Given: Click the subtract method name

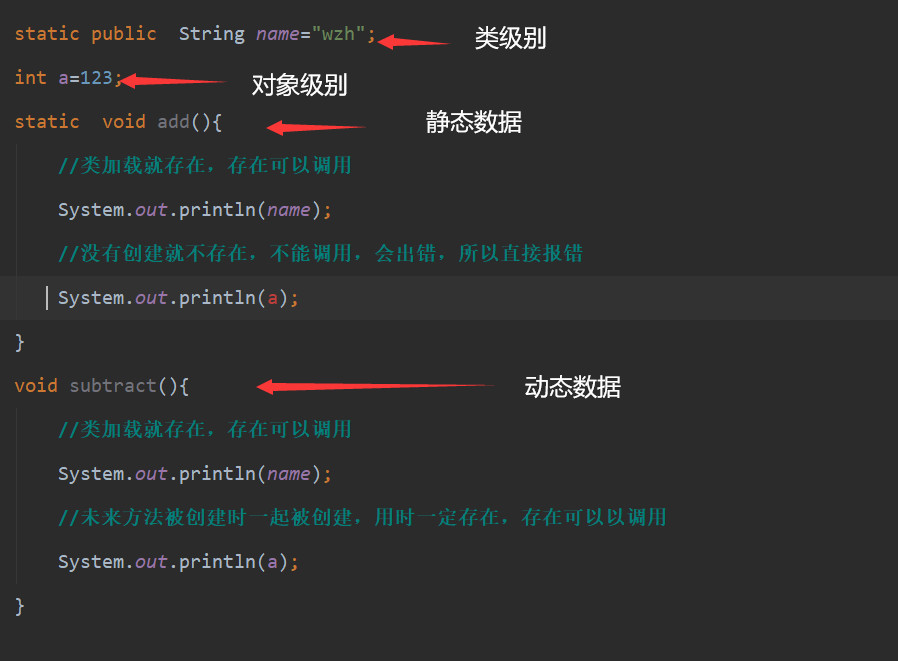Looking at the screenshot, I should click(x=113, y=386).
